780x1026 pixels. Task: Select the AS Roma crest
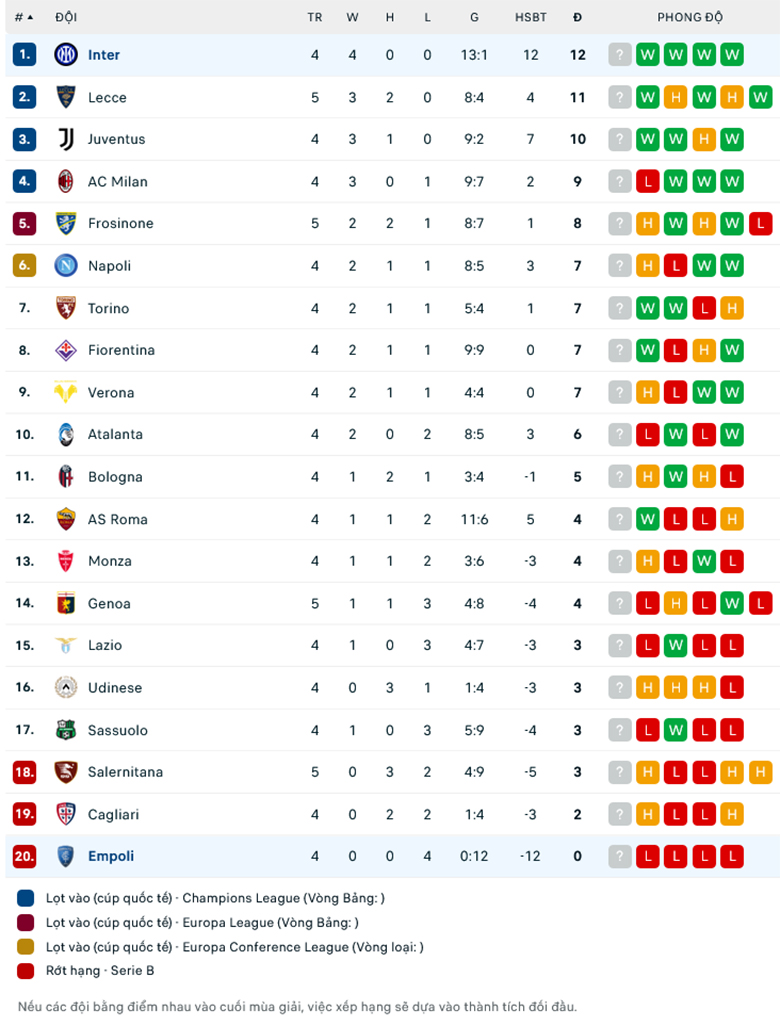[x=66, y=519]
